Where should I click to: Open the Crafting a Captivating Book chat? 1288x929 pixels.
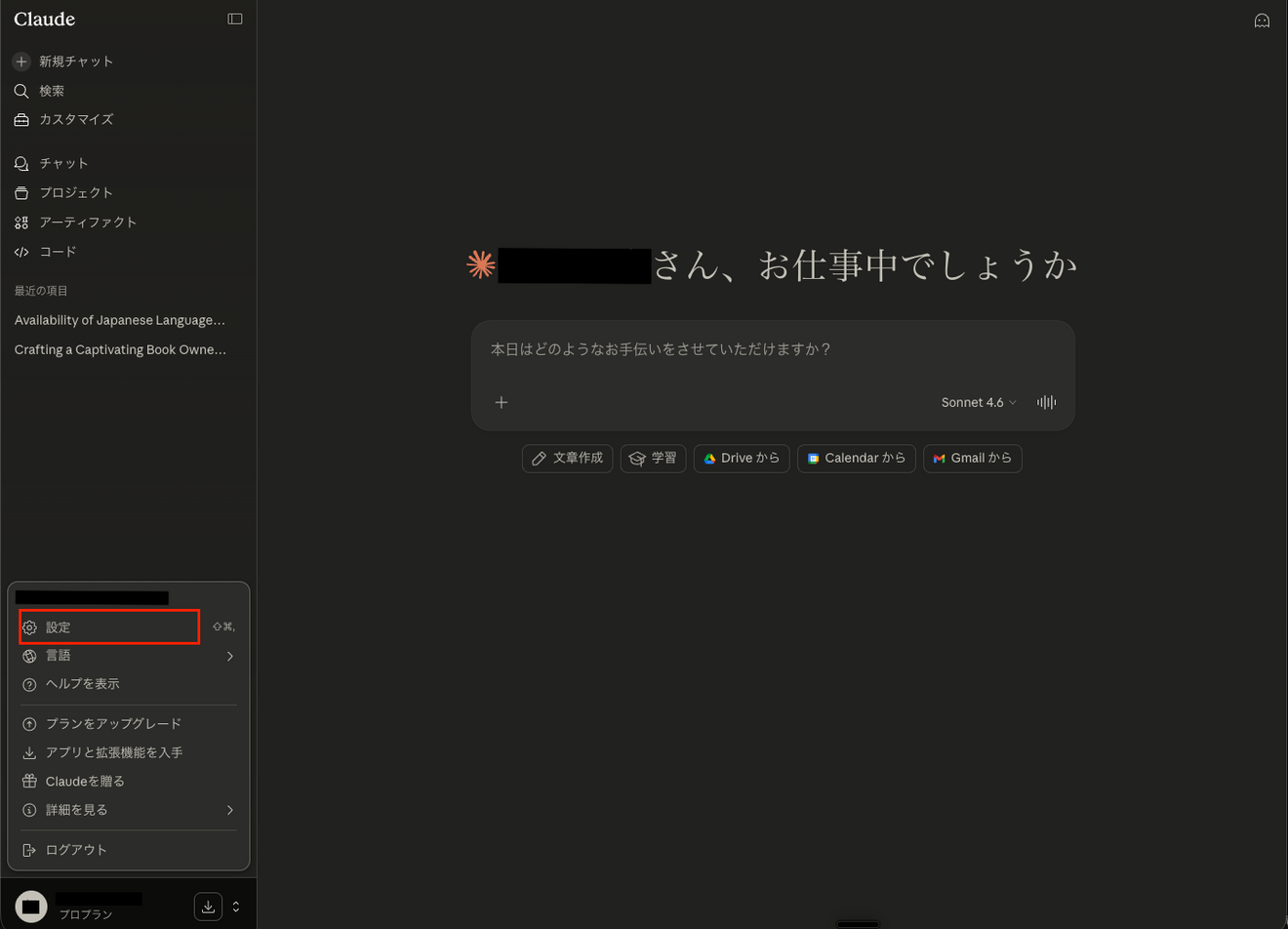click(x=119, y=349)
